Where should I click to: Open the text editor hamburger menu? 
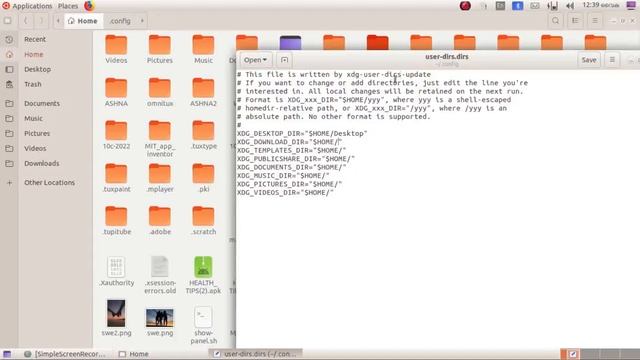[x=612, y=60]
